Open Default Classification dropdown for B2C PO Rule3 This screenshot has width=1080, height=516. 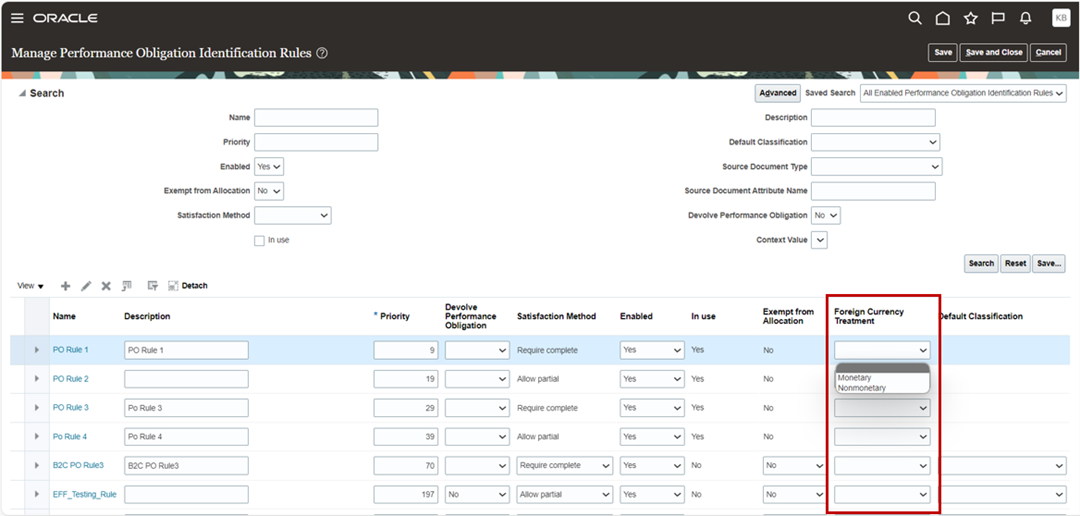tap(1002, 466)
